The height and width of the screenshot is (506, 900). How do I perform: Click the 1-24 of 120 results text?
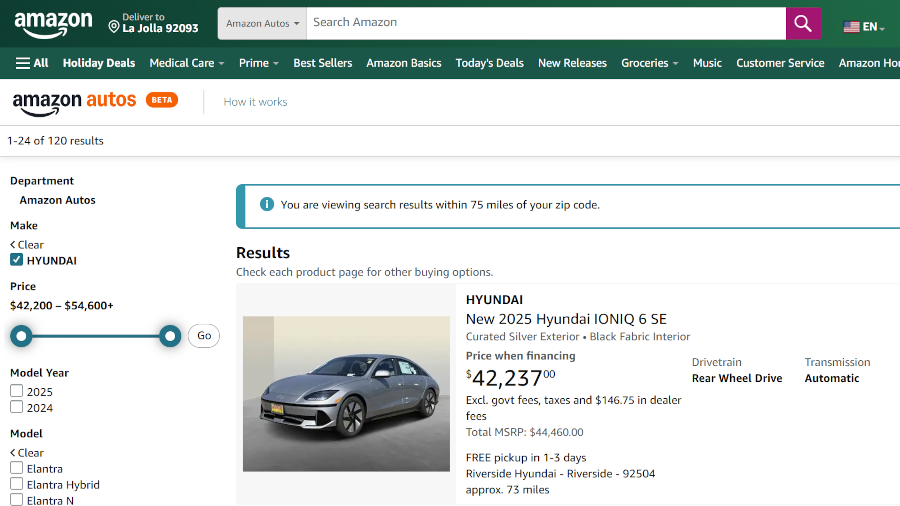click(55, 141)
